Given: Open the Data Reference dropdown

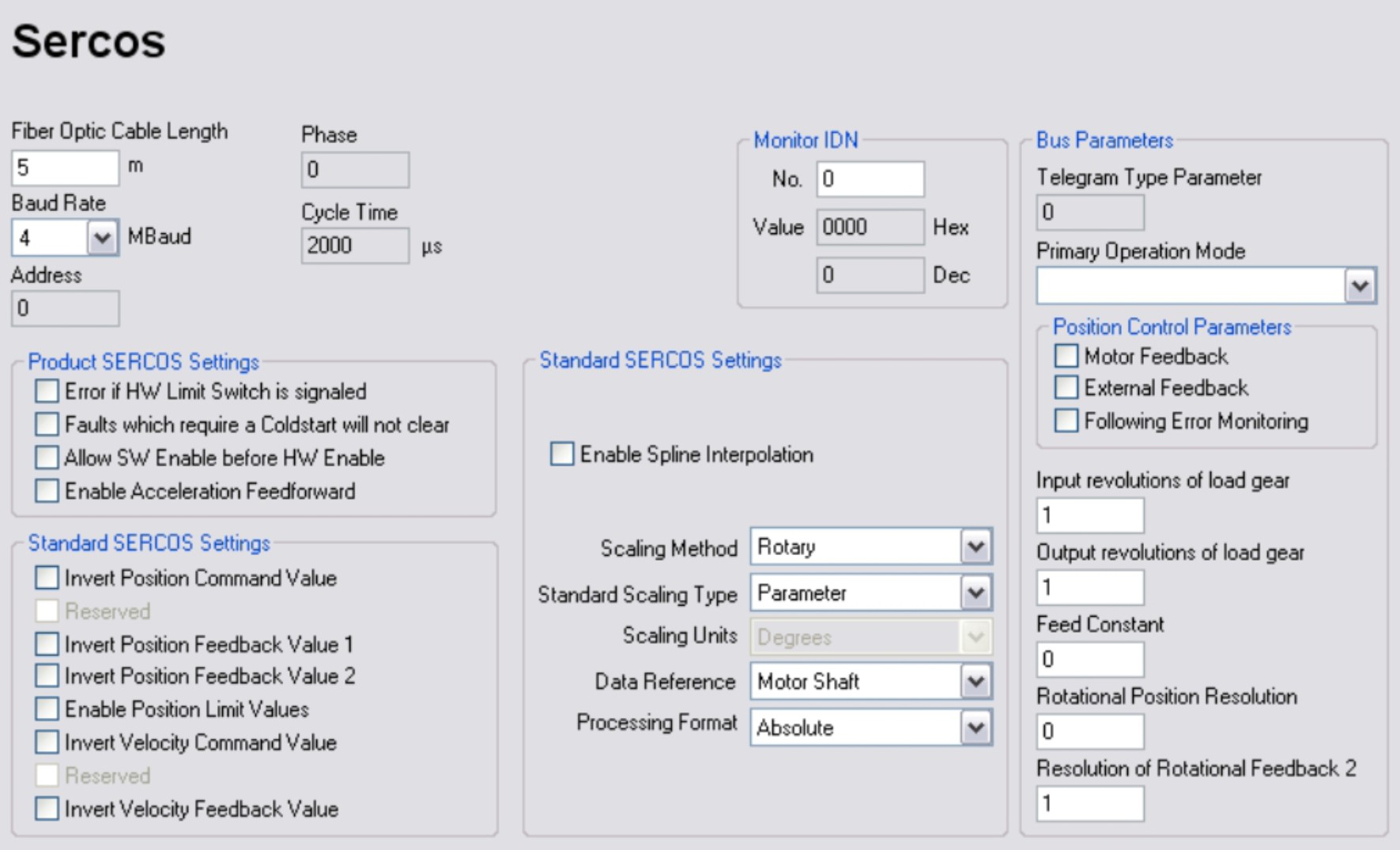Looking at the screenshot, I should tap(975, 682).
